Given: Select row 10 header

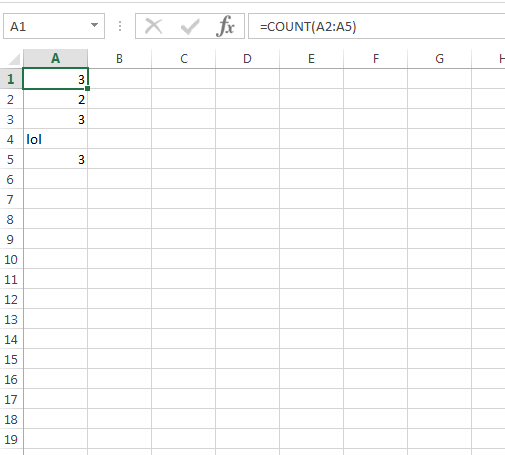Looking at the screenshot, I should click(11, 259).
